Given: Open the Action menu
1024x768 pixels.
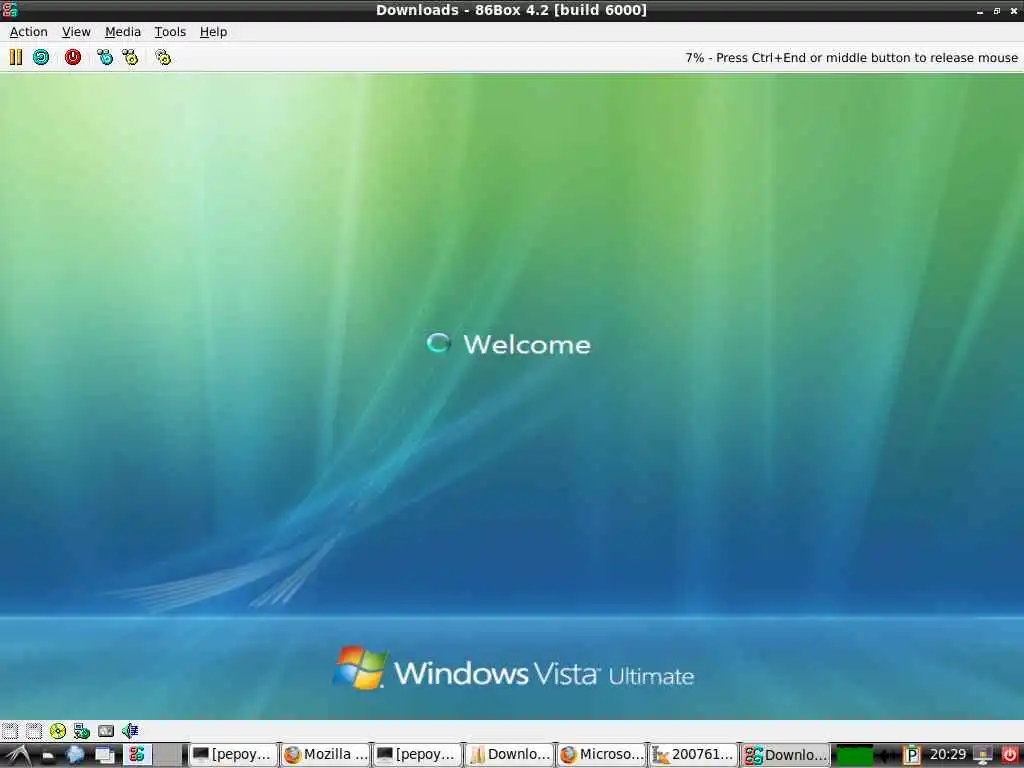Looking at the screenshot, I should [x=28, y=32].
